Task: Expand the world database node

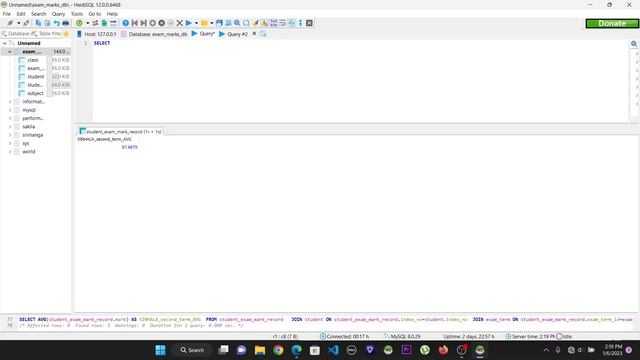Action: pos(10,152)
